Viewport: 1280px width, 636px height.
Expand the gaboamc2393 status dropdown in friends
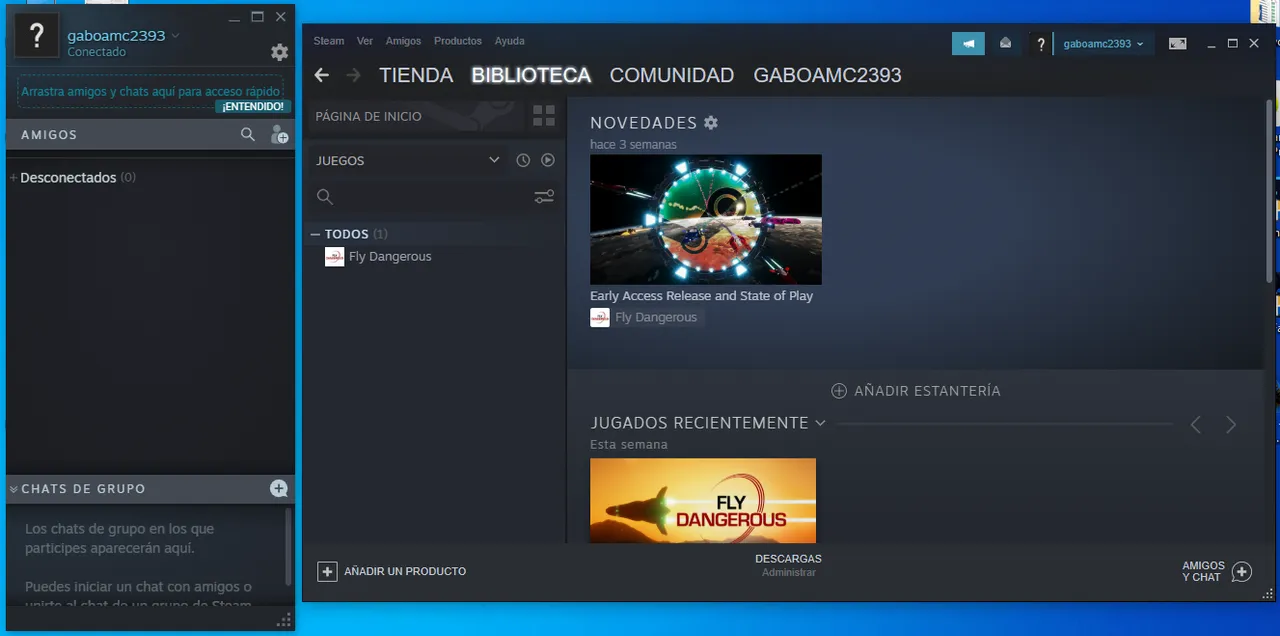(176, 35)
